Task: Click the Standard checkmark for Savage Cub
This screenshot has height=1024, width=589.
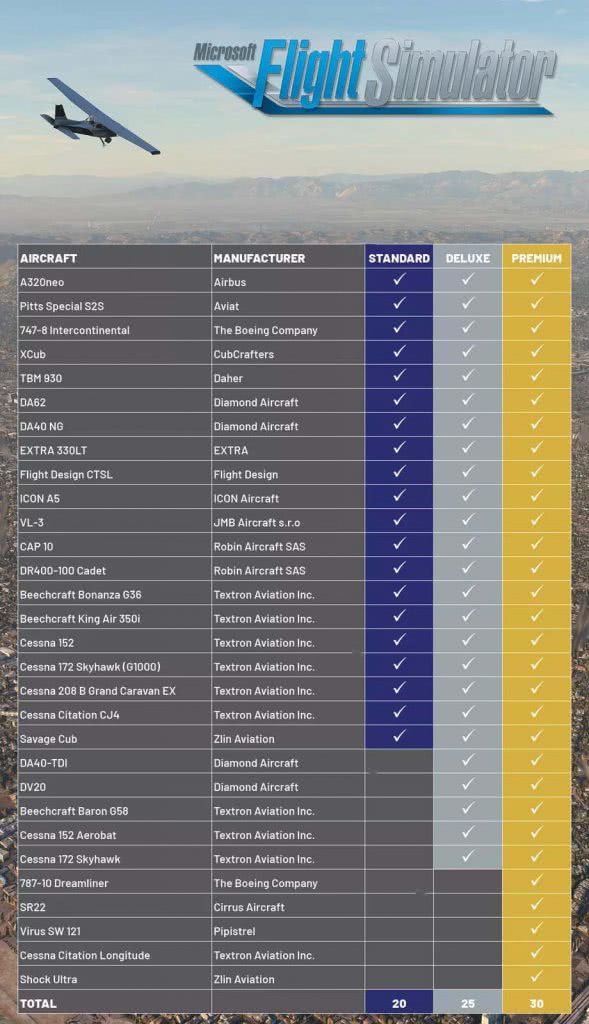Action: [x=399, y=737]
